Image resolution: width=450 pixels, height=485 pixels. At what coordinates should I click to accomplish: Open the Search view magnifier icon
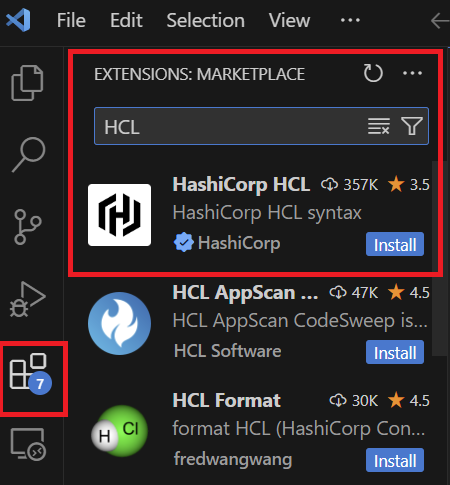[x=28, y=154]
